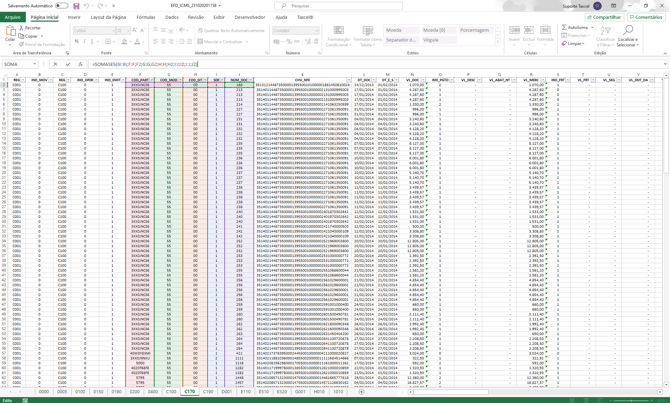Cancel formula entry with the X icon
This screenshot has height=403, width=670.
[56, 64]
